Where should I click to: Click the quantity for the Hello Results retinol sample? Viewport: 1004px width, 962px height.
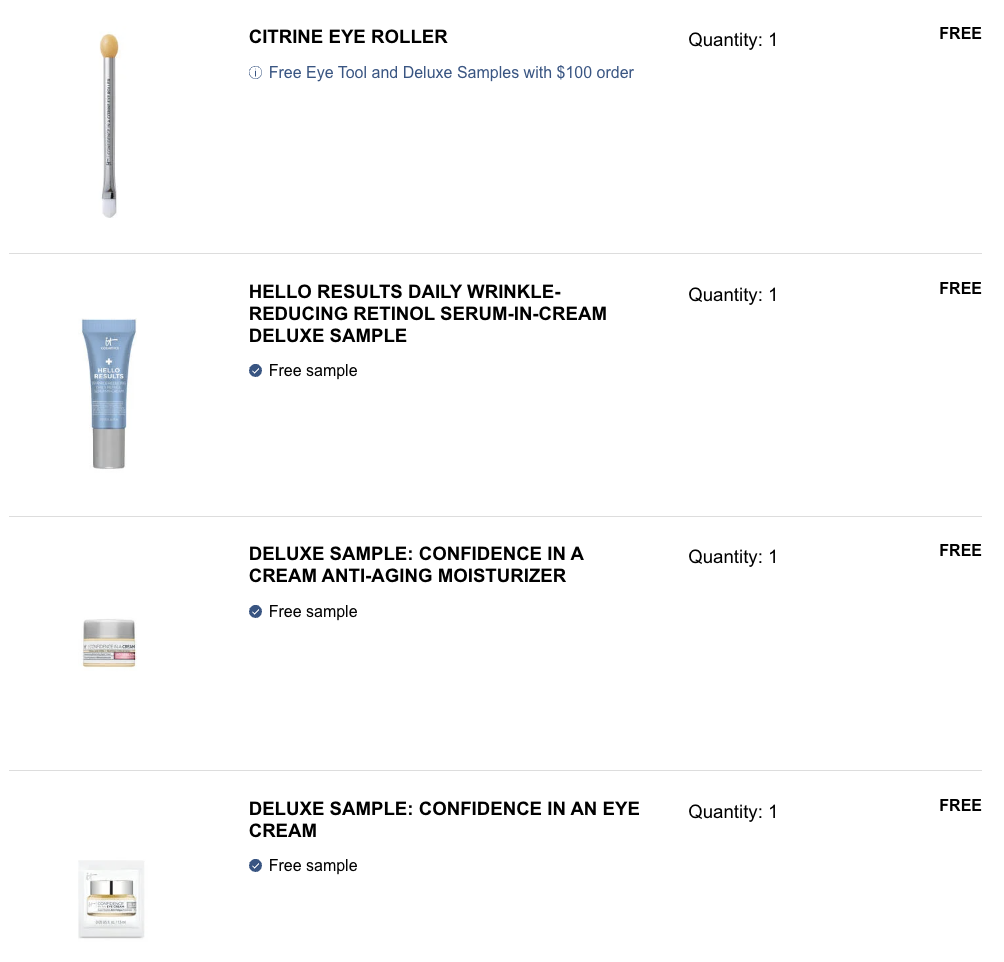click(732, 295)
